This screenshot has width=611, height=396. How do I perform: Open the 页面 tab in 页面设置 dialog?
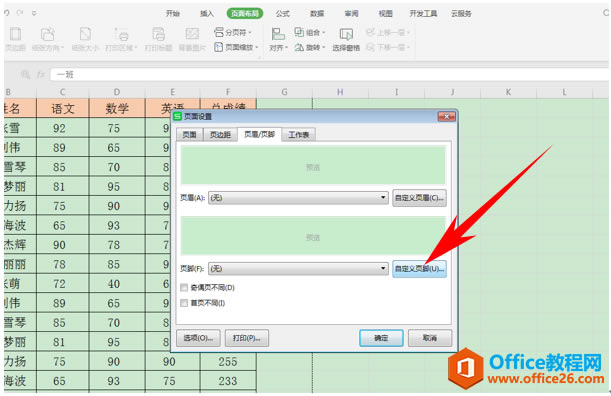(189, 135)
